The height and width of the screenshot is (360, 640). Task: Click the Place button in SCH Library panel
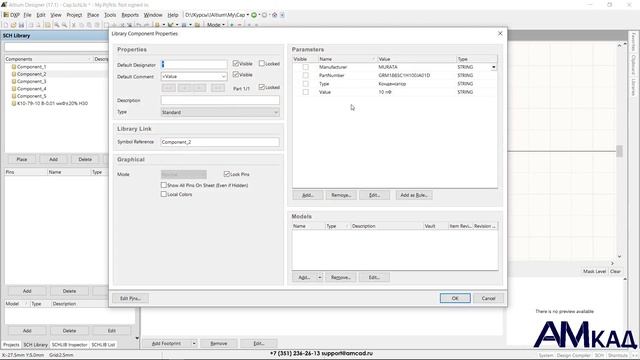[22, 159]
